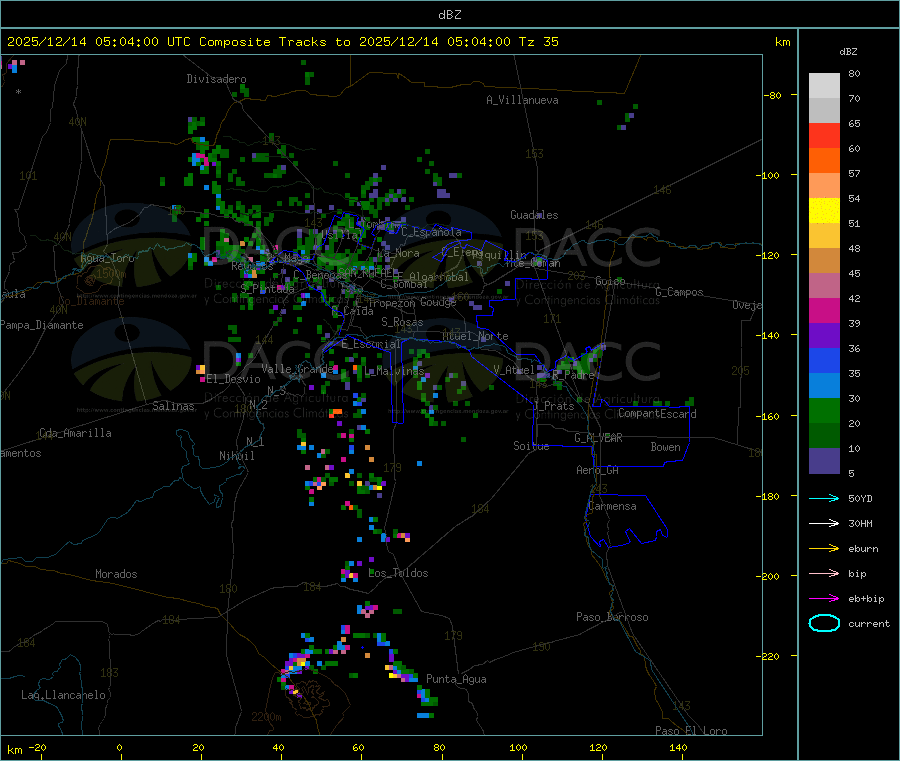Click the Nihuil map label

point(237,456)
